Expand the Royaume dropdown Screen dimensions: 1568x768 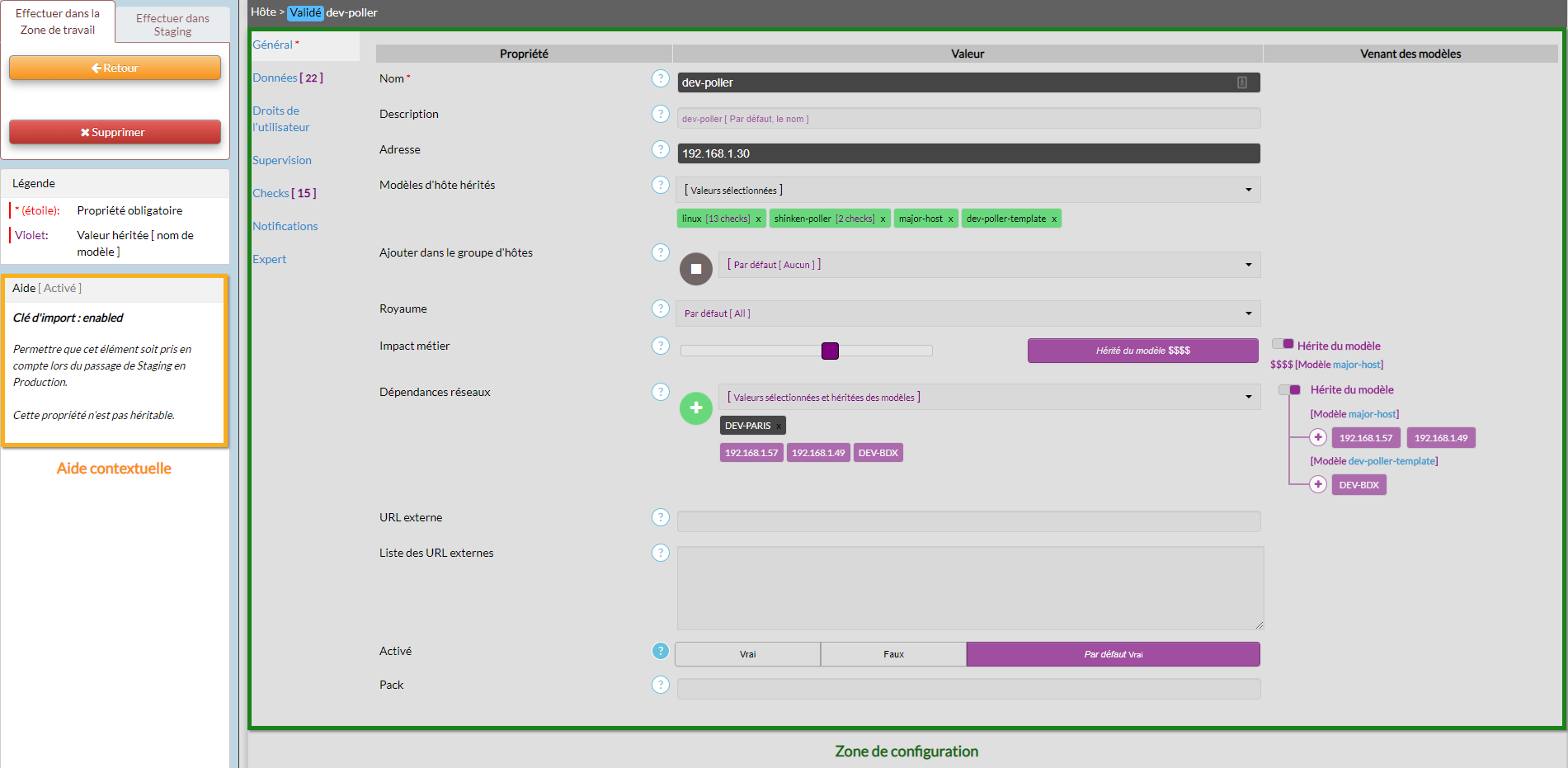tap(968, 313)
